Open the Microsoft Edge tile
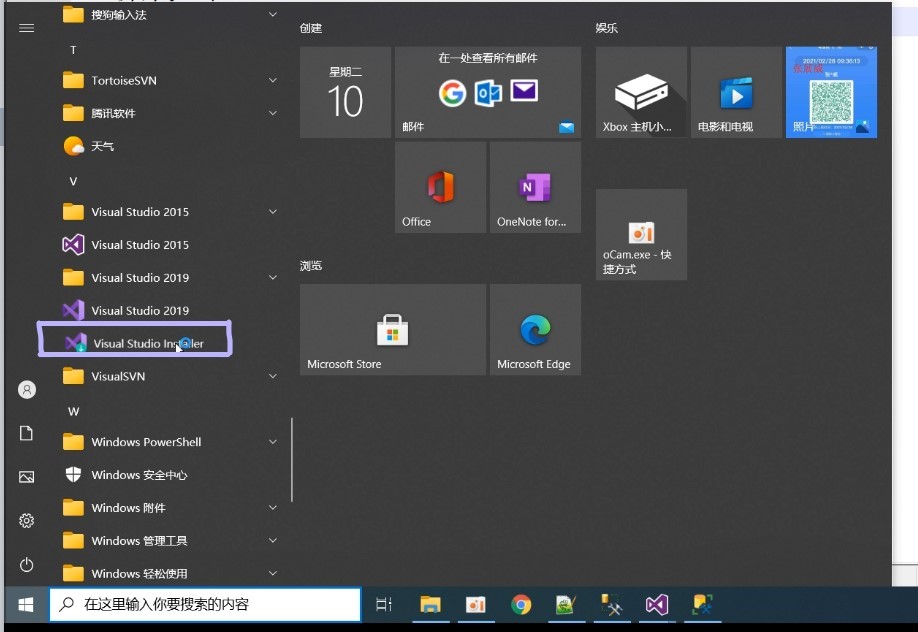This screenshot has width=918, height=632. click(x=536, y=329)
